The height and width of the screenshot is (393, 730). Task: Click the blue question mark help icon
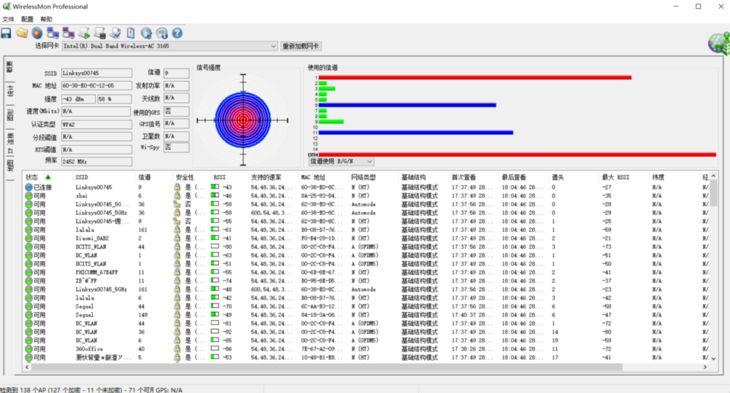(x=177, y=33)
